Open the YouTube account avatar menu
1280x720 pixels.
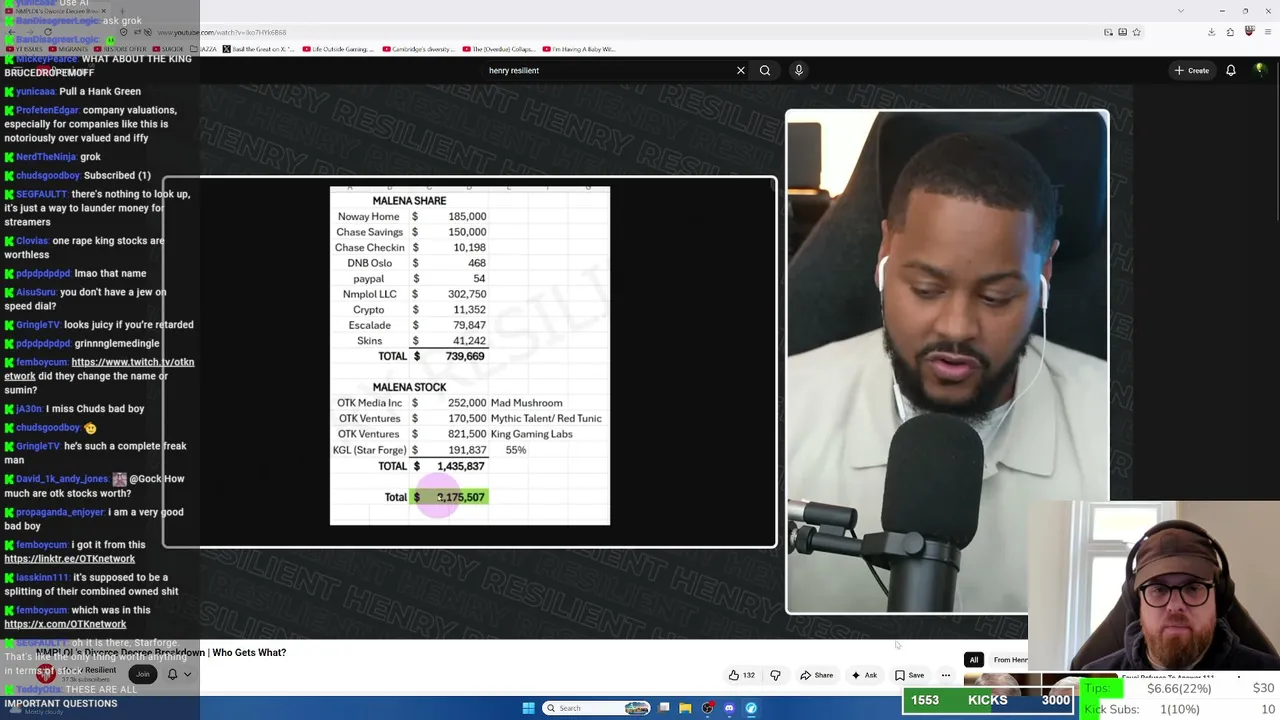click(1260, 70)
